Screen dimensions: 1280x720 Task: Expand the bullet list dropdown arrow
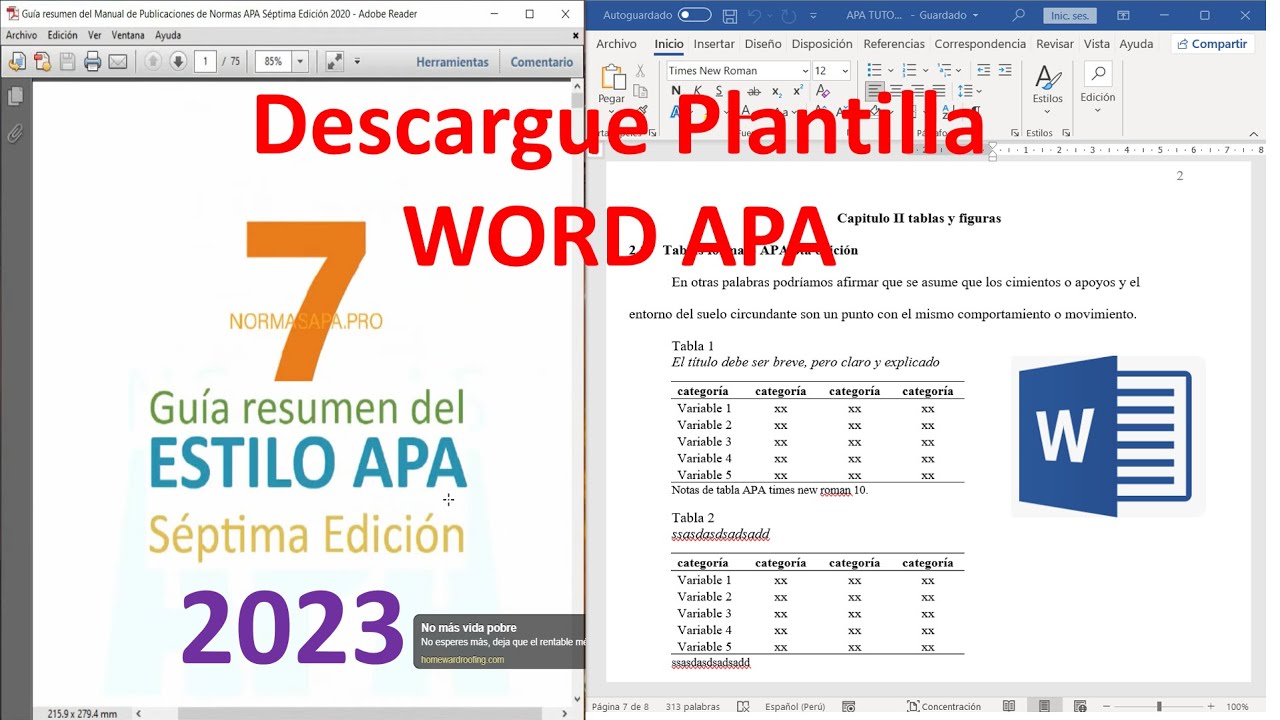[892, 70]
